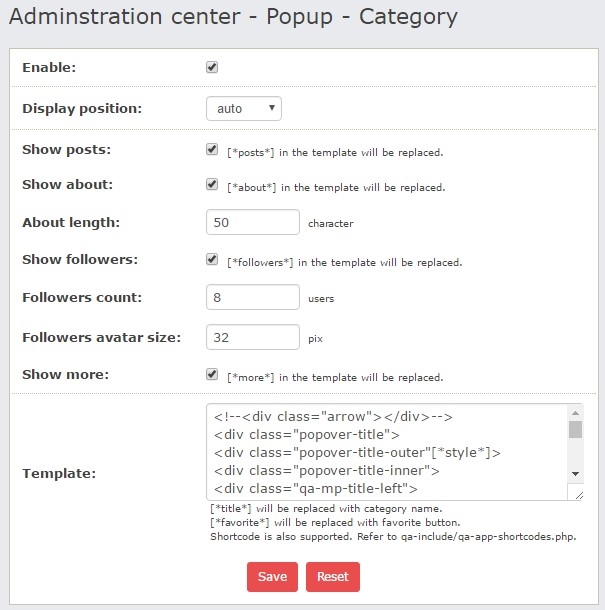Screen dimensions: 605x610
Task: Click inside the Template text area
Action: point(385,450)
